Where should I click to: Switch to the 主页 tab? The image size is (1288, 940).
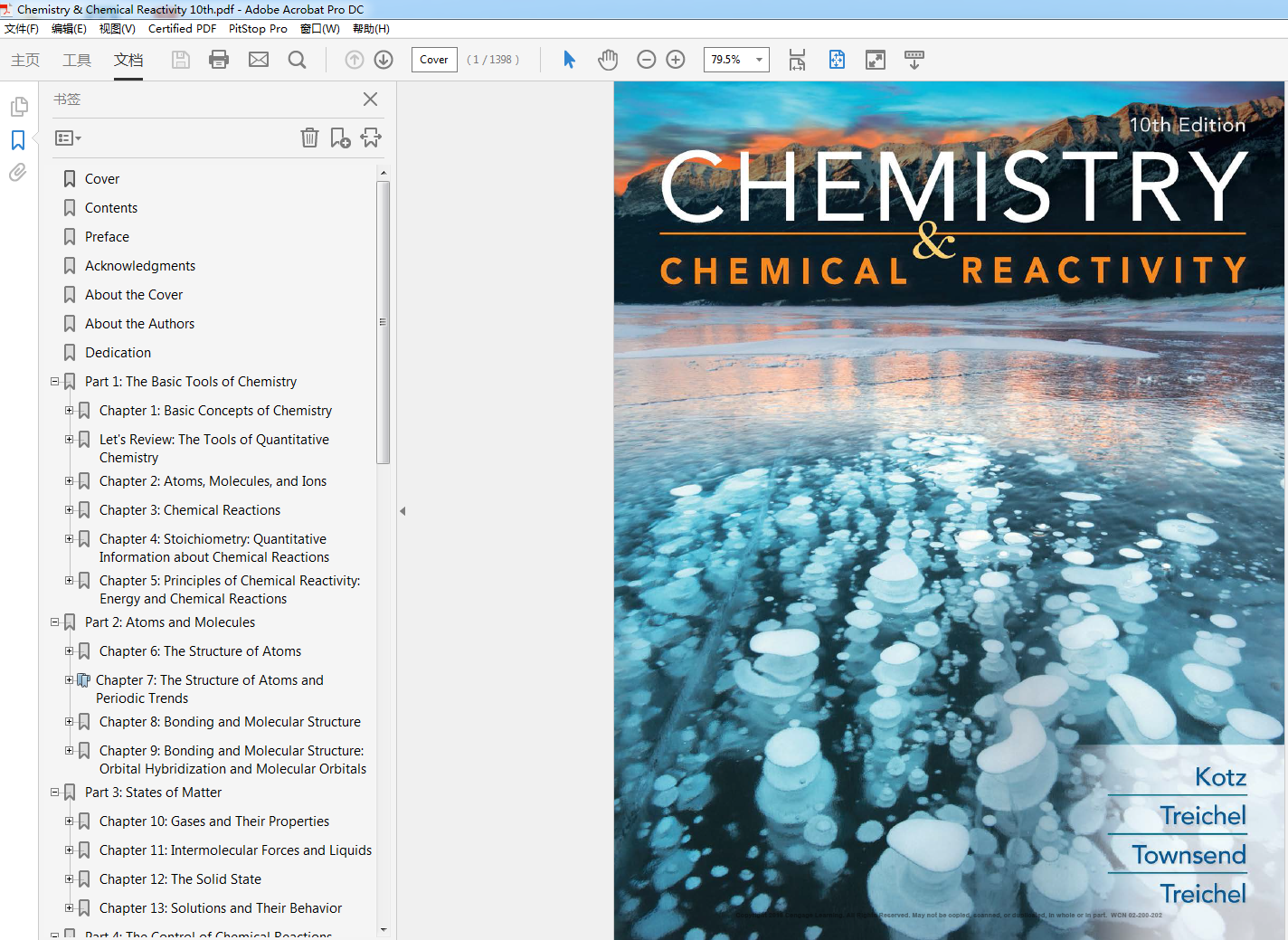click(x=25, y=60)
